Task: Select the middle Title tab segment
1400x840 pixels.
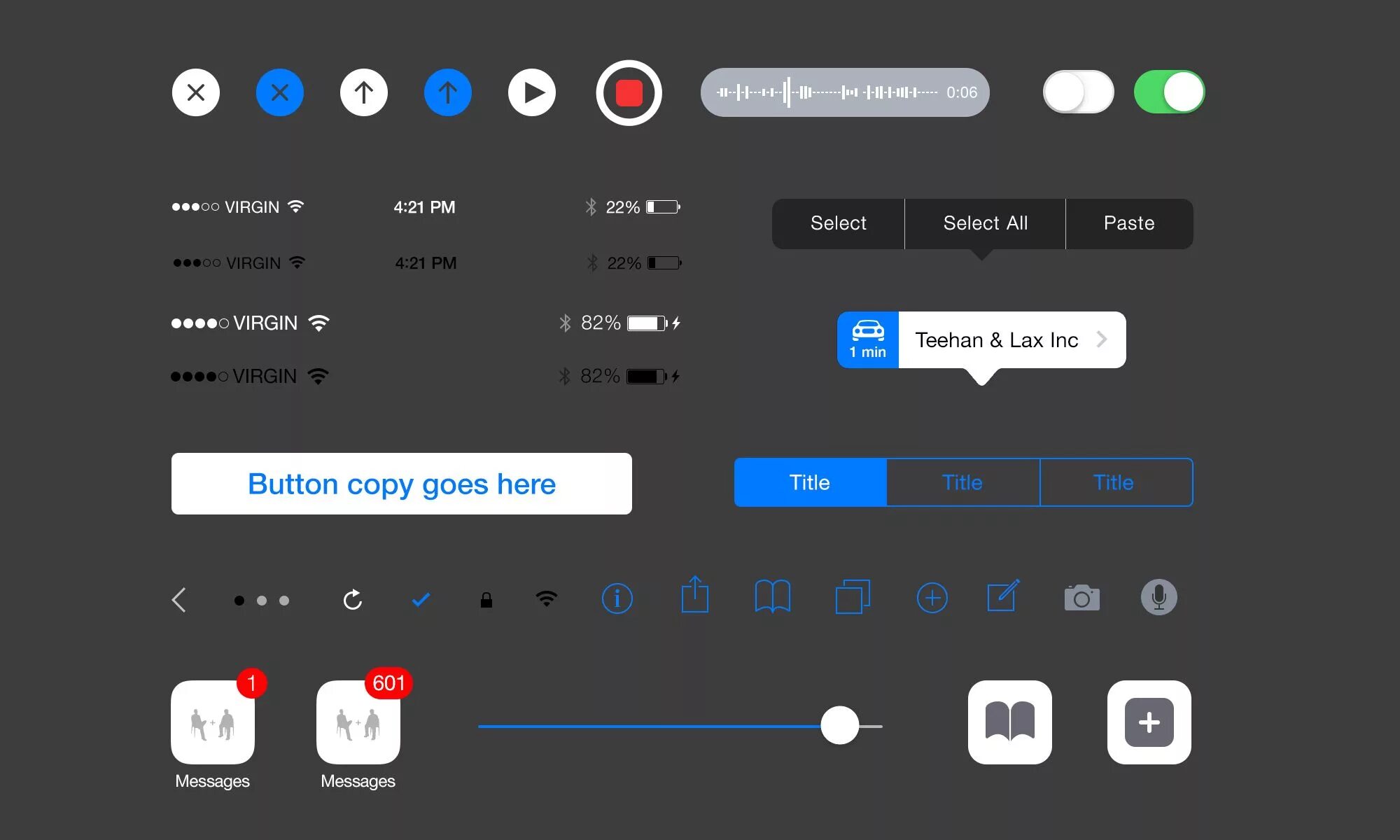Action: click(960, 483)
